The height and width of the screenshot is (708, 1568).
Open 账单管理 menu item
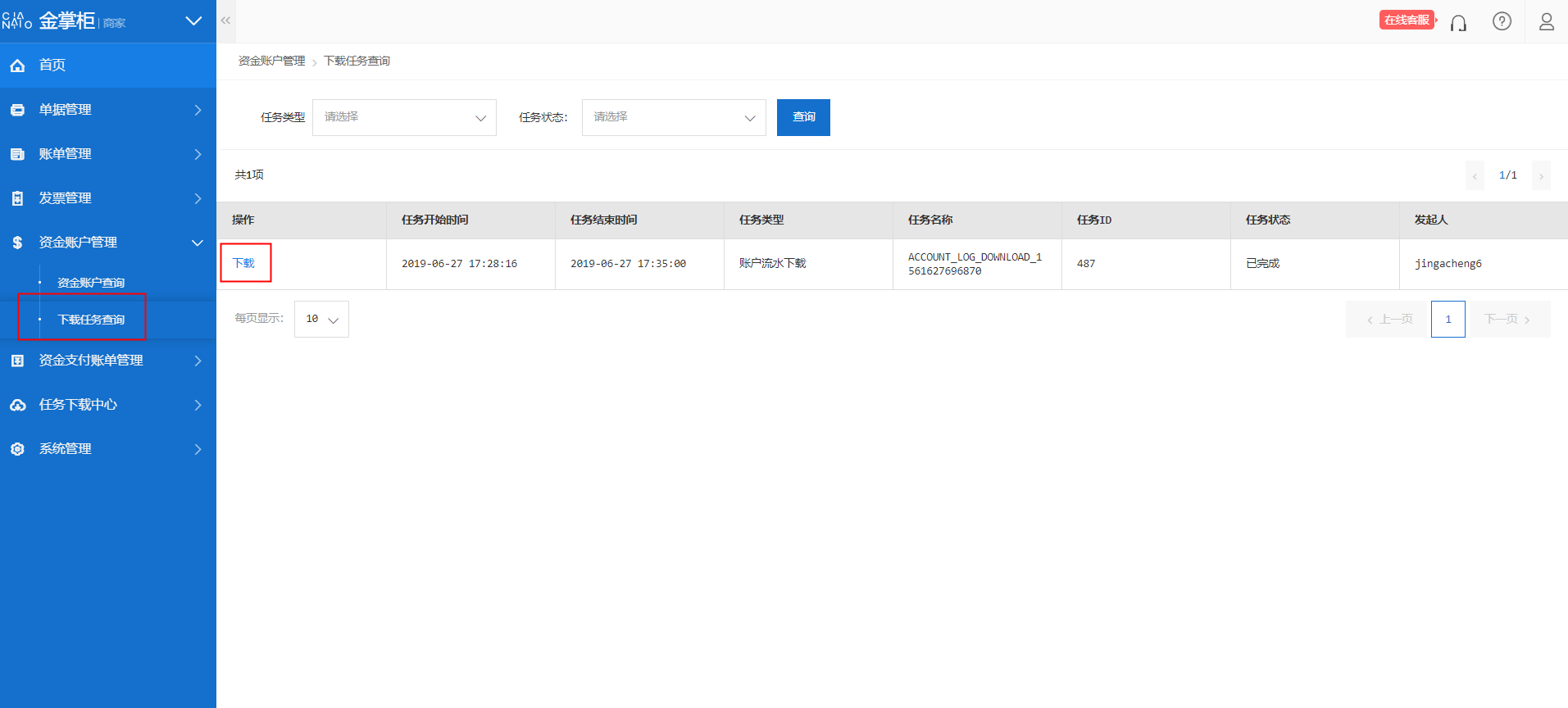click(108, 154)
